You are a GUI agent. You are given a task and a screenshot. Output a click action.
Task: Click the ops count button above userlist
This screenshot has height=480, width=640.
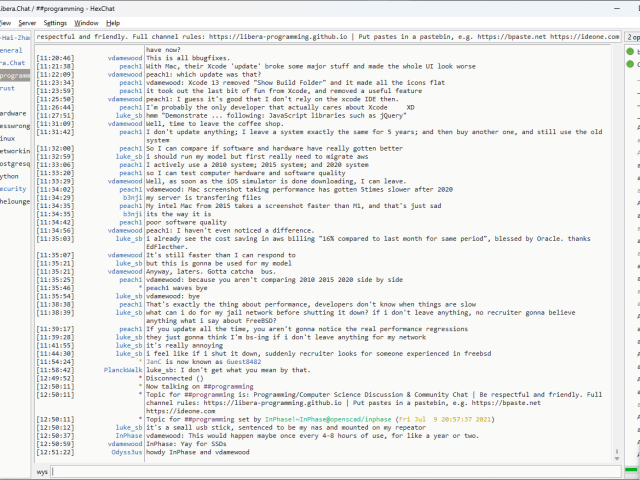633,37
